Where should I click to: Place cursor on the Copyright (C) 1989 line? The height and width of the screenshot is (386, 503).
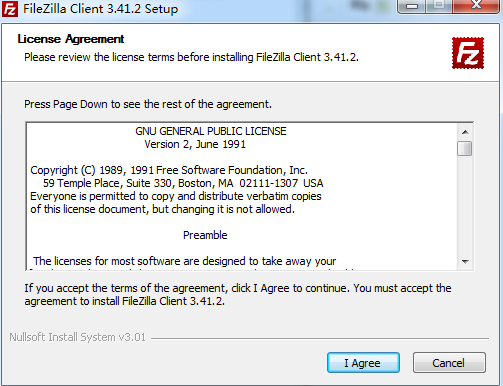tap(169, 170)
